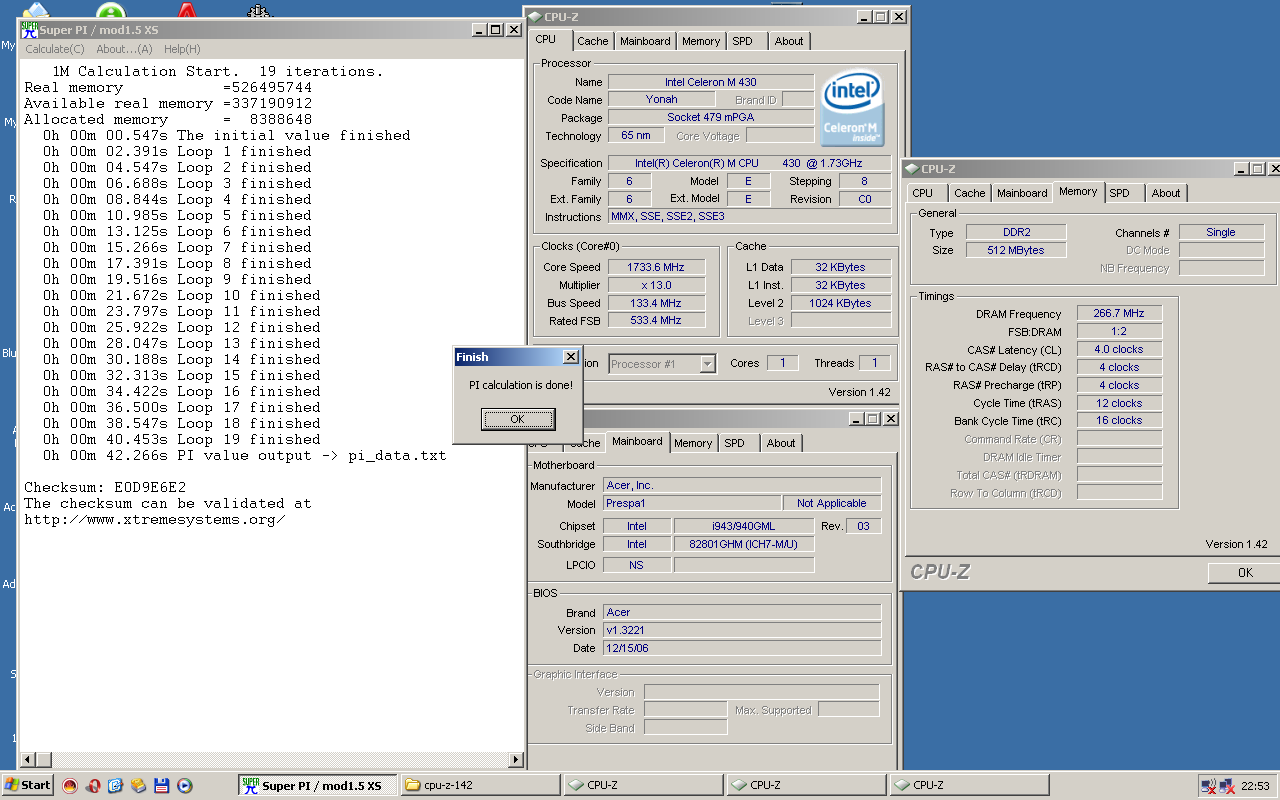1280x800 pixels.
Task: Select About tab in right CPU-Z window
Action: [1166, 193]
